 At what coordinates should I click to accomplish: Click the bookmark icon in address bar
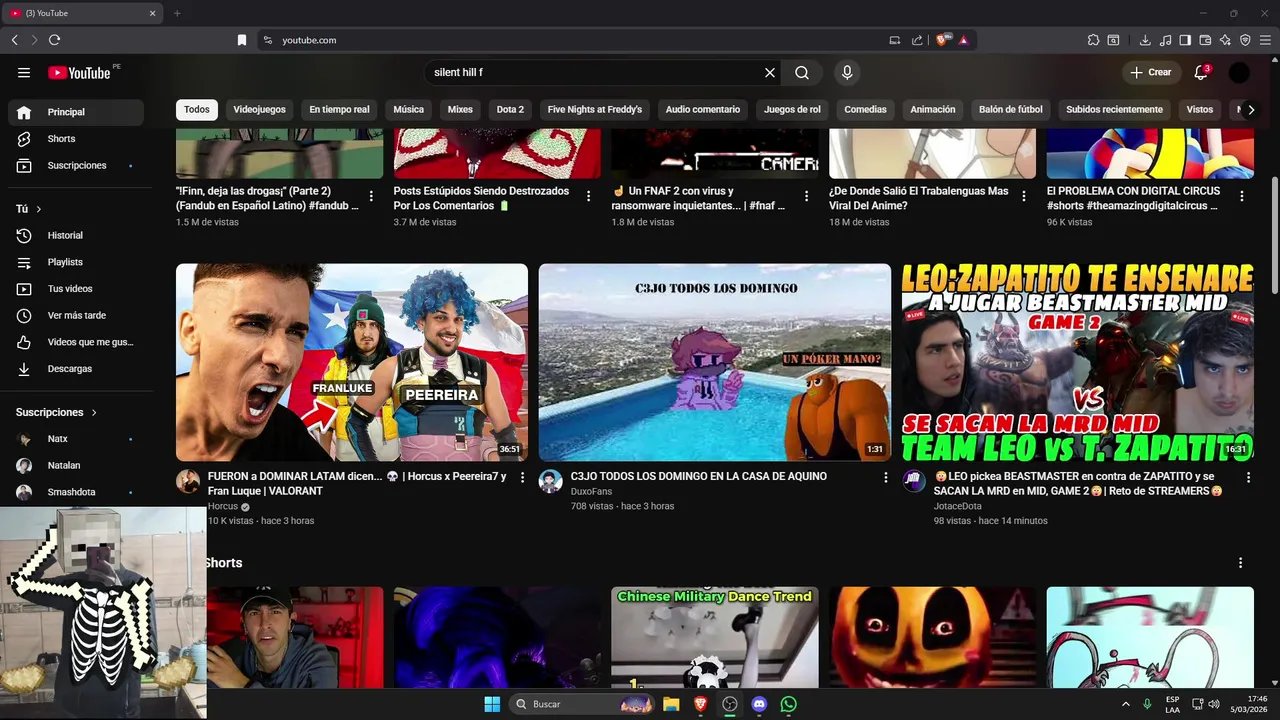pyautogui.click(x=242, y=40)
